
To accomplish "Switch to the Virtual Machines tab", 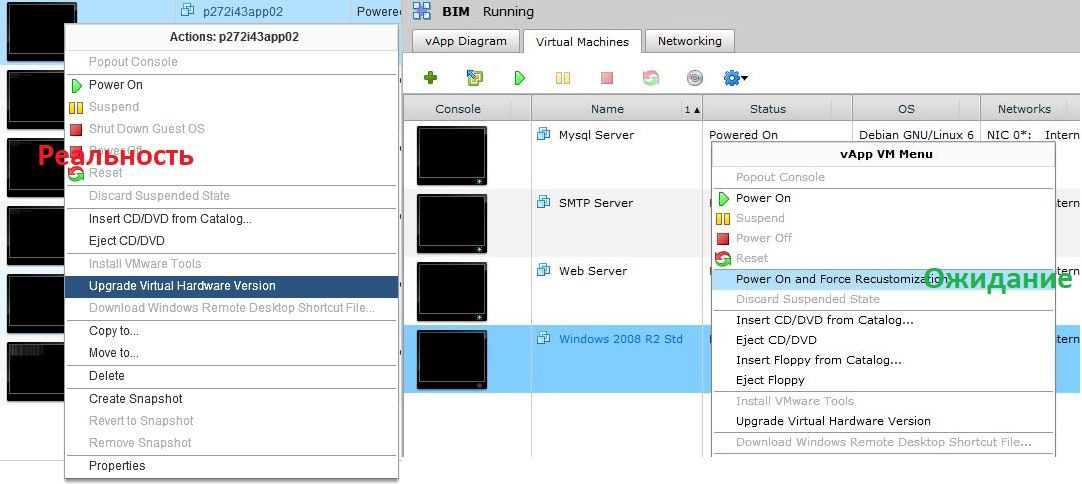I will tap(582, 41).
